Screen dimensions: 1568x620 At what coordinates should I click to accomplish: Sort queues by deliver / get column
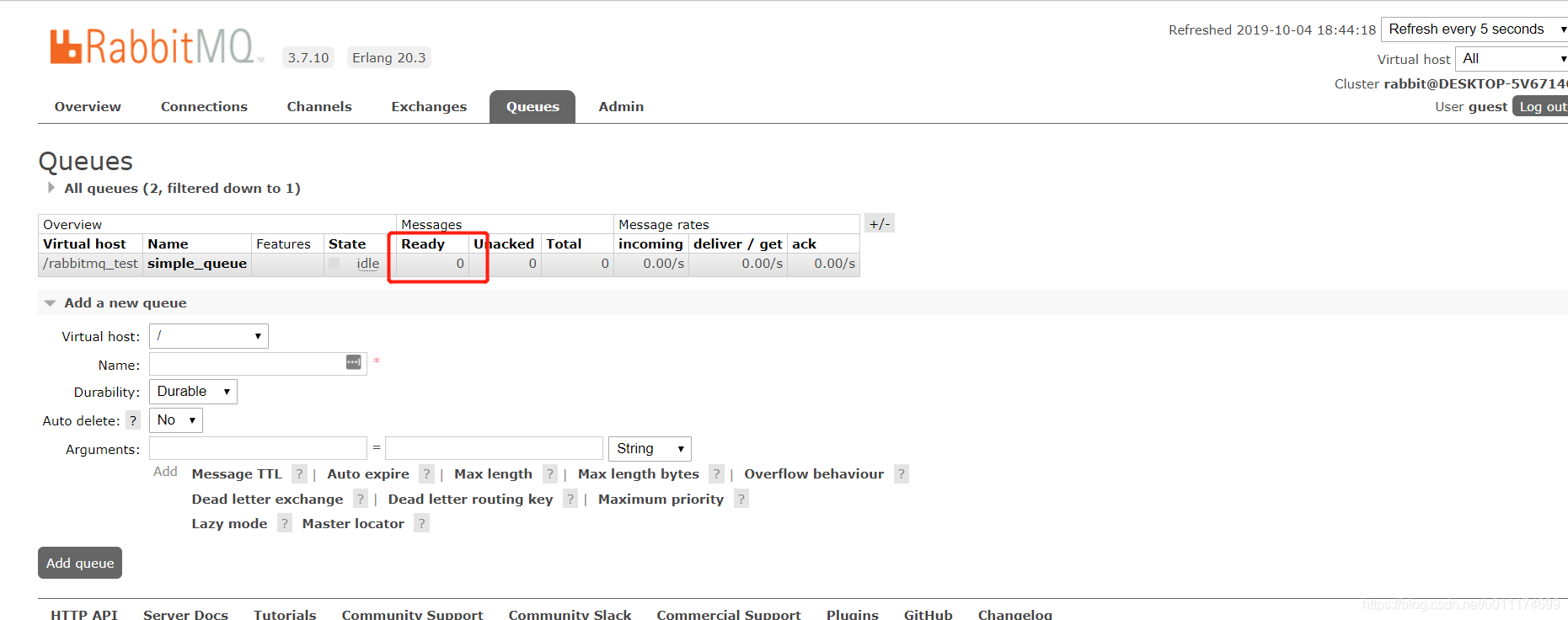pyautogui.click(x=738, y=244)
